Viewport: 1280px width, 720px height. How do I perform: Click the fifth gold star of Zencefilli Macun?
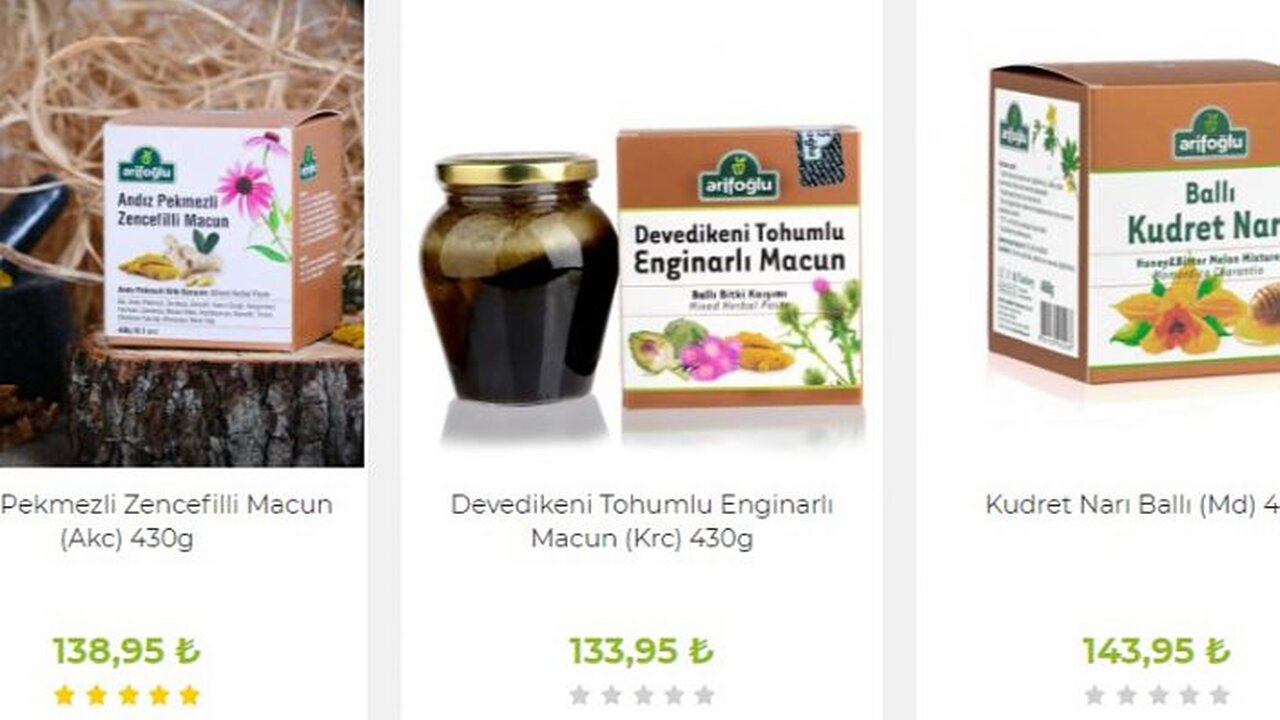tap(189, 695)
